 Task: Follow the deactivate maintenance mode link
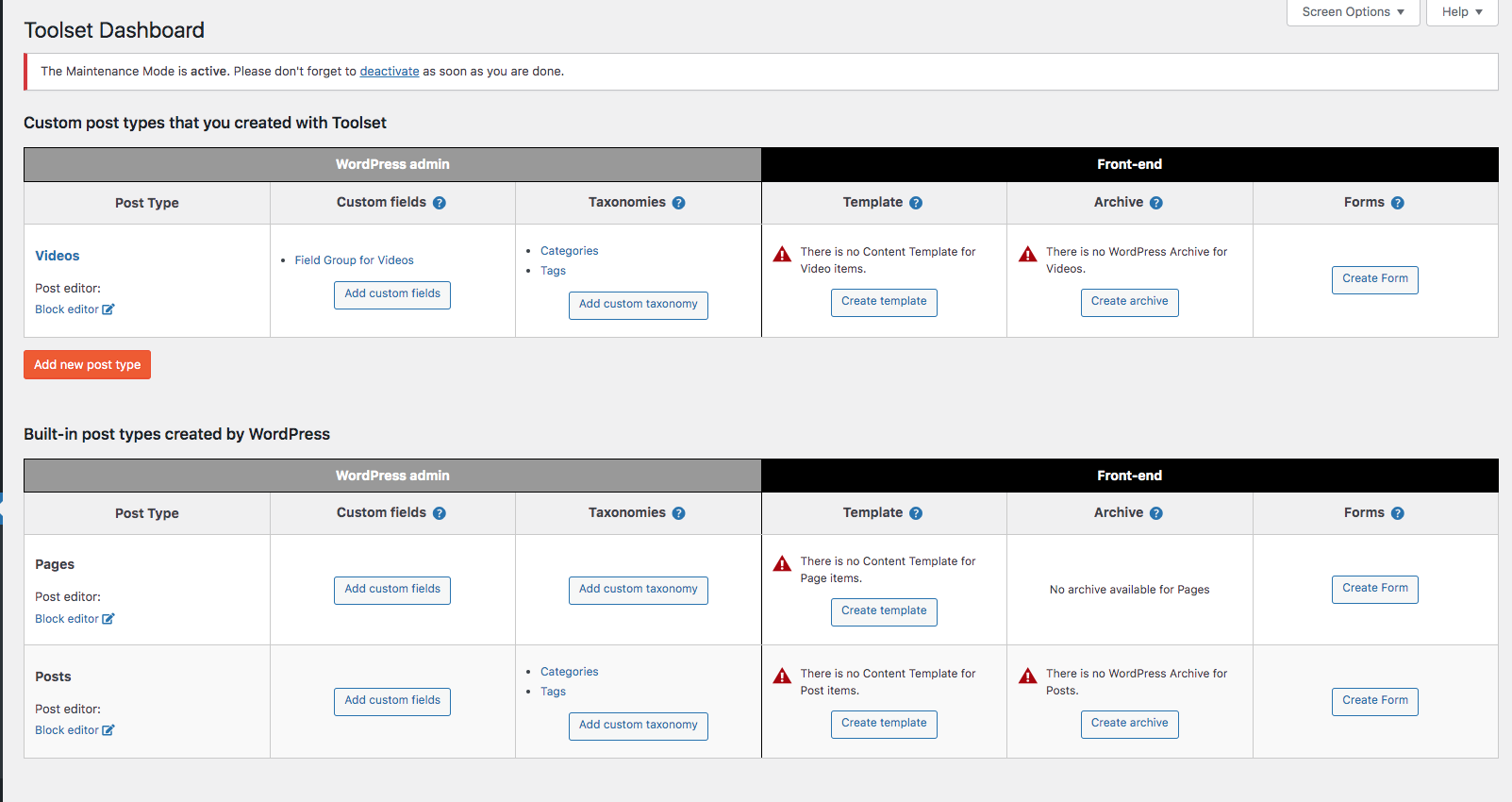[390, 72]
